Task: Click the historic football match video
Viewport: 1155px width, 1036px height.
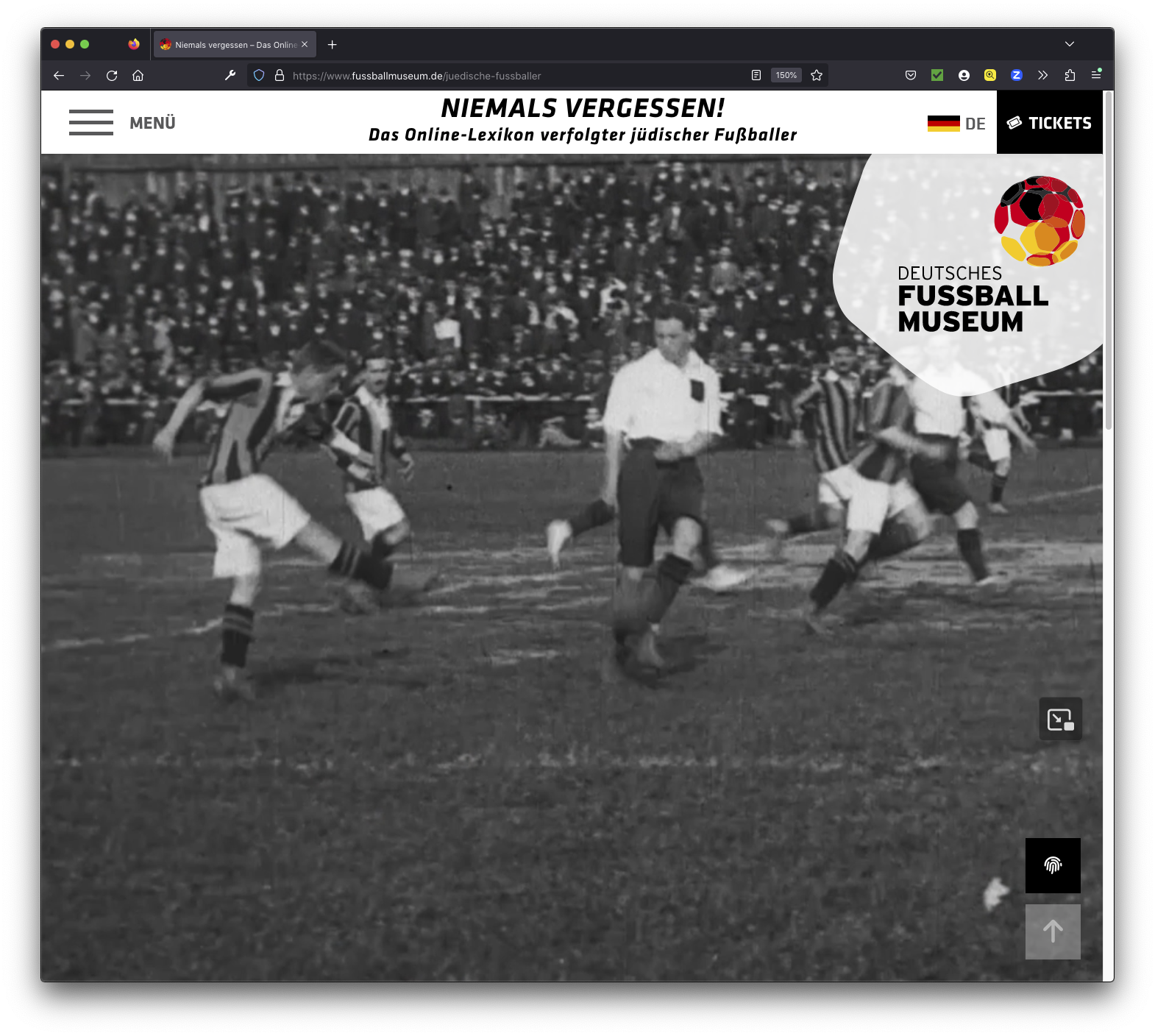Action: pos(572,567)
